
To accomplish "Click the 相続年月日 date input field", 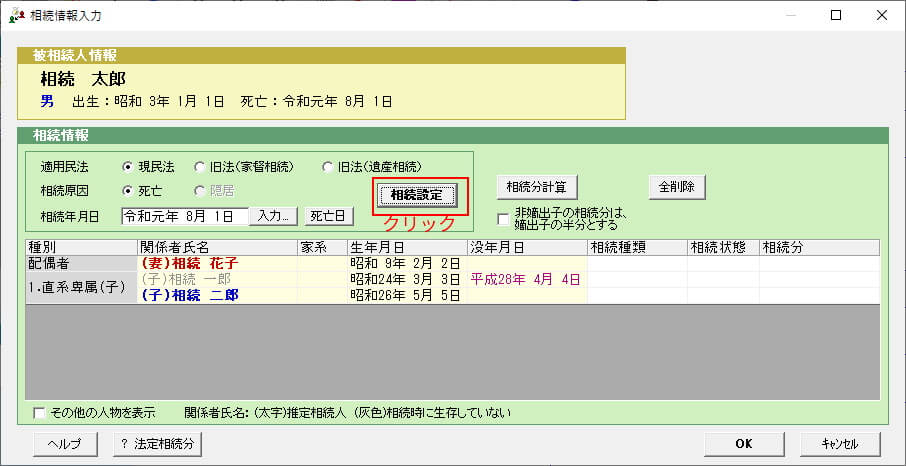I will tap(185, 216).
